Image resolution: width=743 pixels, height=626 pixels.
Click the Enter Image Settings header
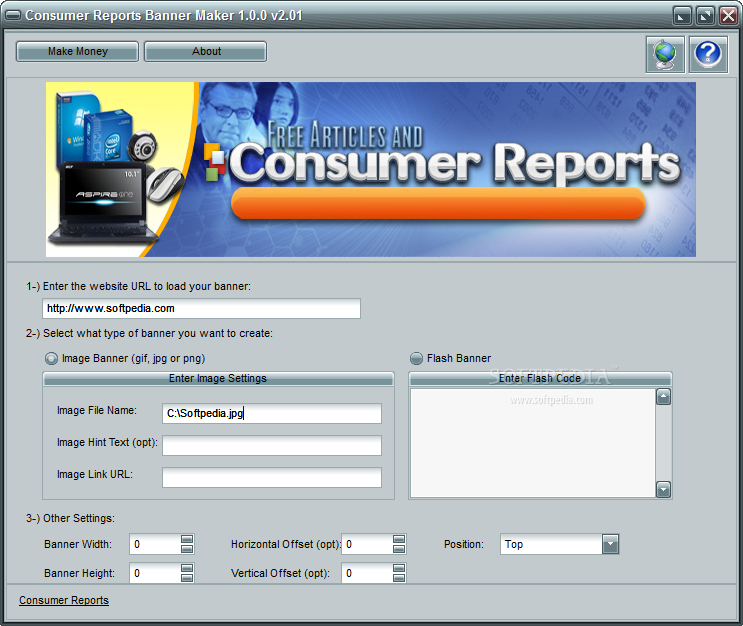point(218,378)
